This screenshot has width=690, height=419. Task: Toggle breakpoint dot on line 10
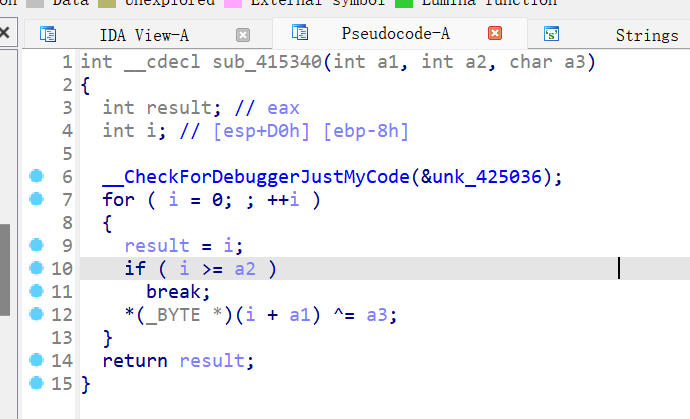[37, 268]
